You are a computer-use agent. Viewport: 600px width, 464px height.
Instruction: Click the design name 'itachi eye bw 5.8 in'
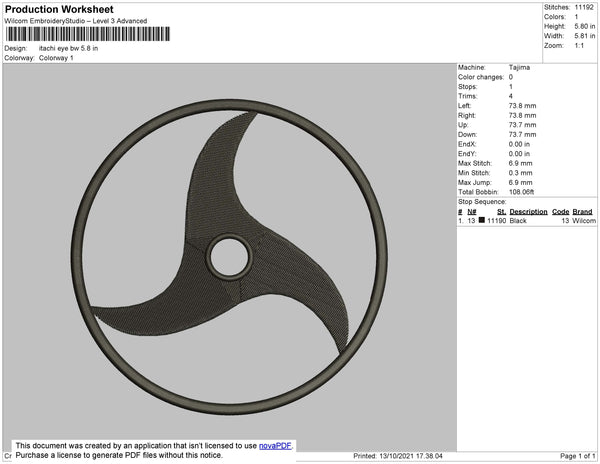coord(68,48)
